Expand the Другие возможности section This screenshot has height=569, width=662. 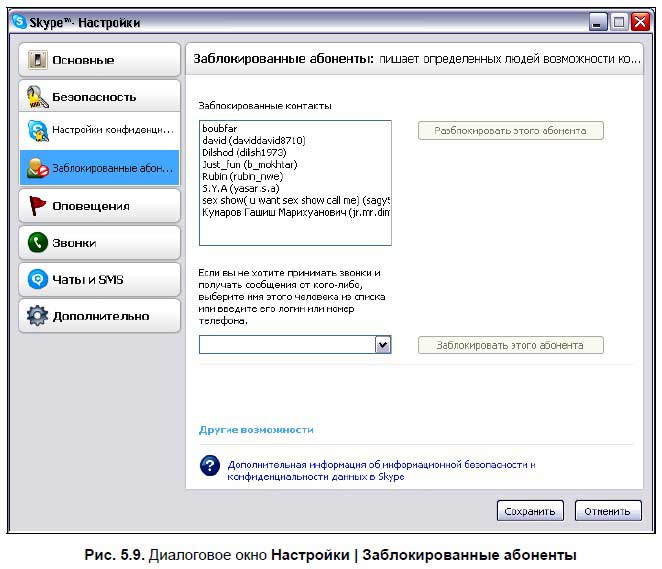(256, 429)
